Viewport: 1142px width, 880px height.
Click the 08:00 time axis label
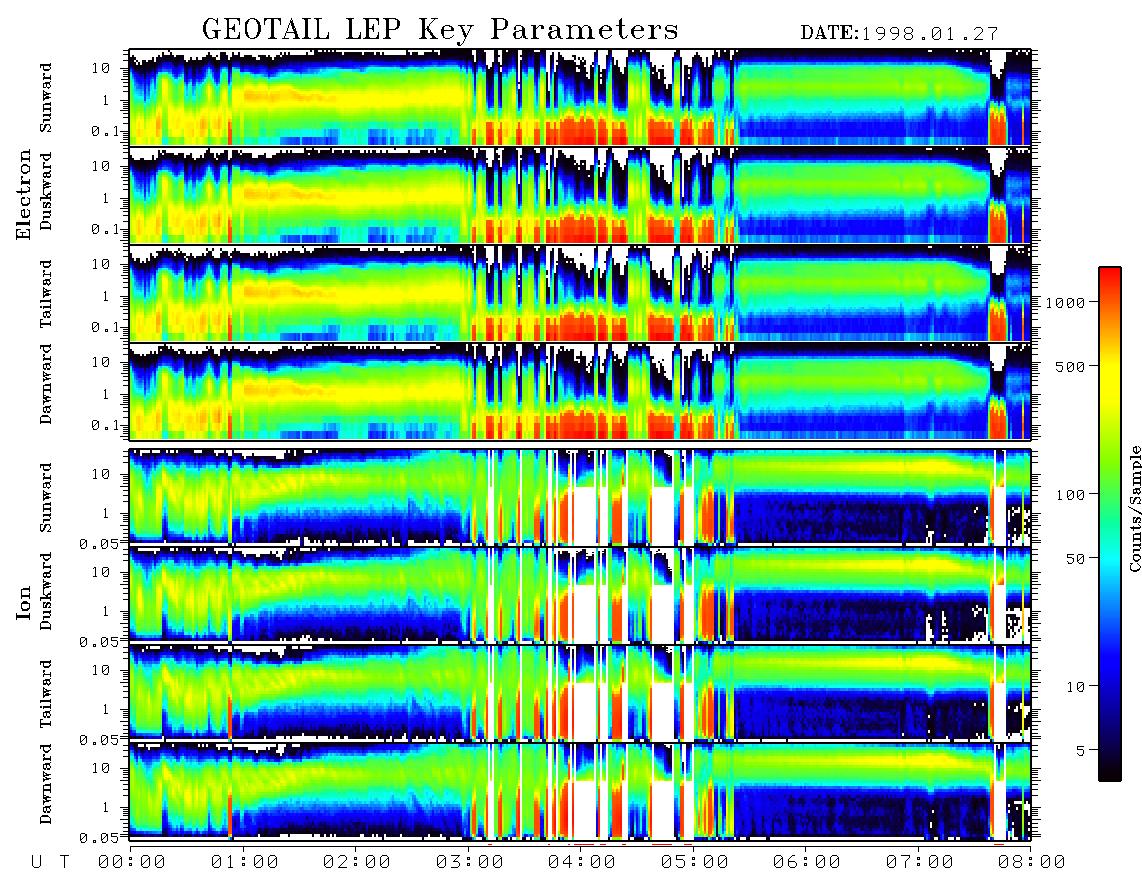[x=1032, y=863]
